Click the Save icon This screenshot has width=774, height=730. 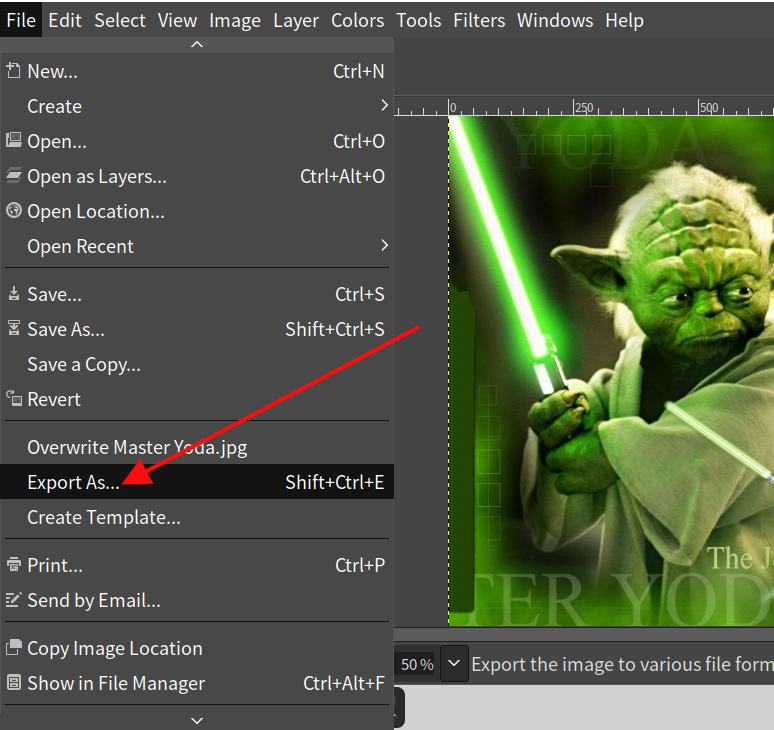click(14, 294)
